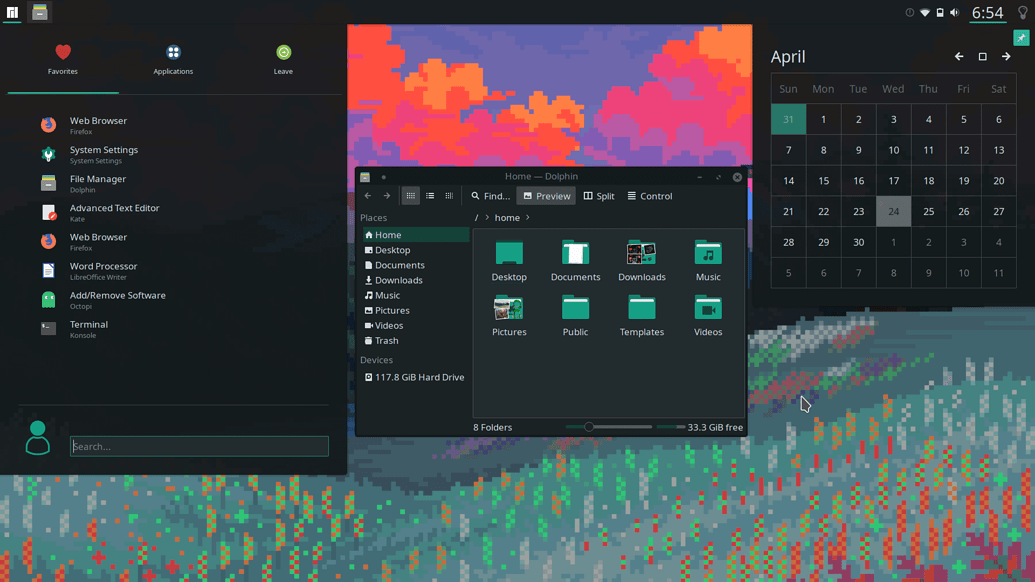1035x582 pixels.
Task: Toggle Preview mode in Dolphin
Action: click(x=547, y=196)
